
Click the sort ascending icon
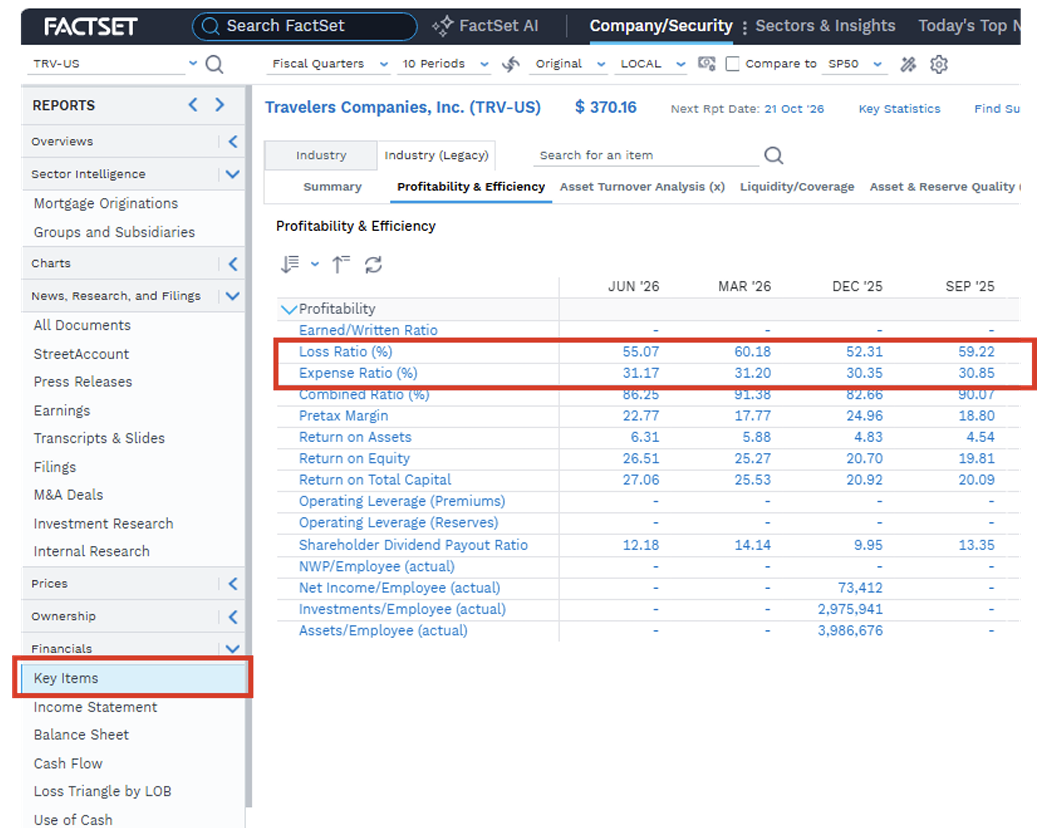341,264
